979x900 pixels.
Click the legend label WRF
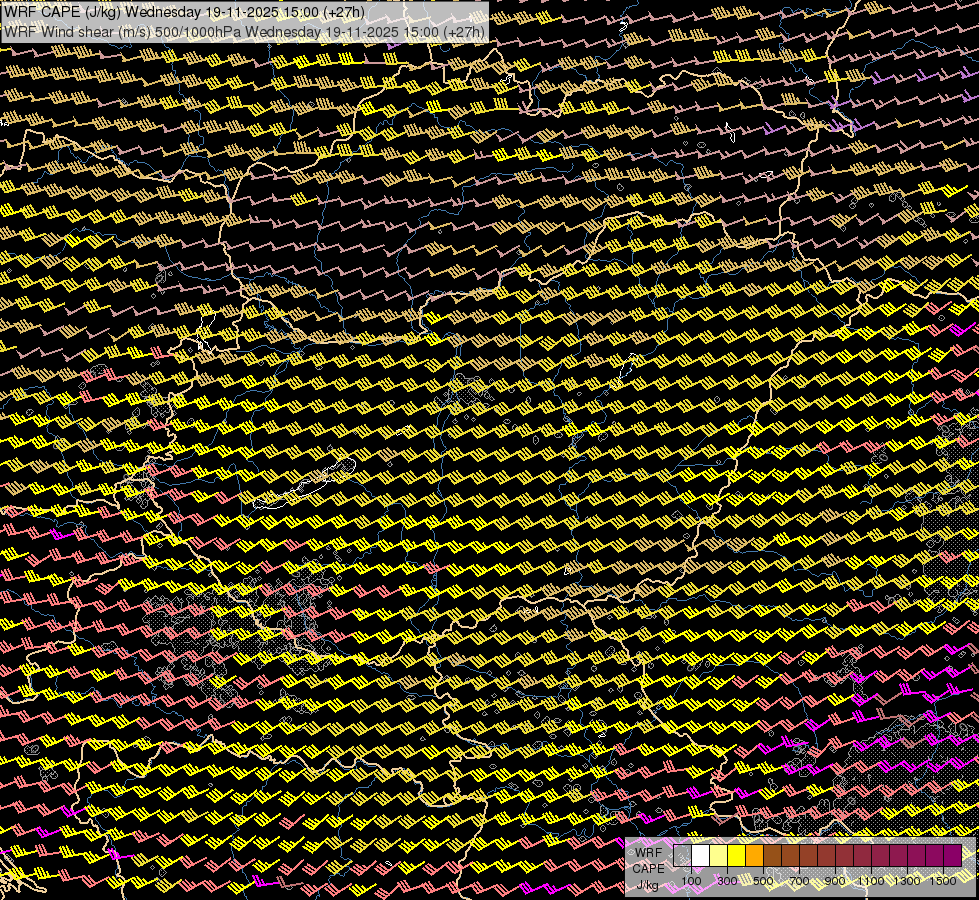coord(648,853)
